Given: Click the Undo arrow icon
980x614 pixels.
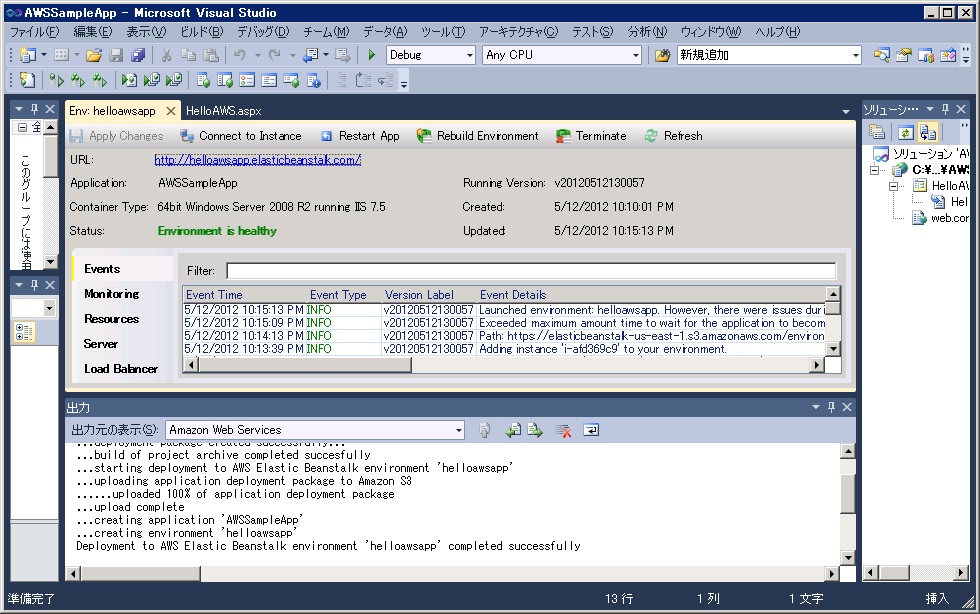Looking at the screenshot, I should coord(239,55).
